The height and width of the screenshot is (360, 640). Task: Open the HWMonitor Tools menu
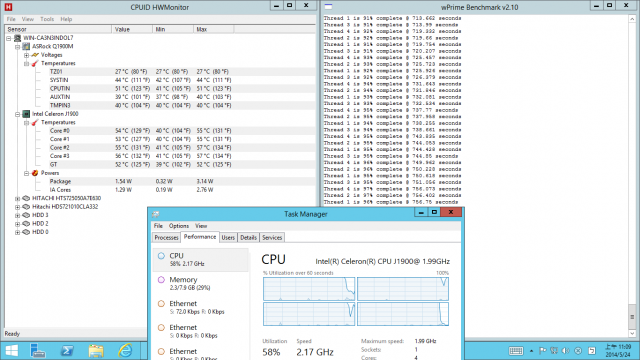[47, 19]
